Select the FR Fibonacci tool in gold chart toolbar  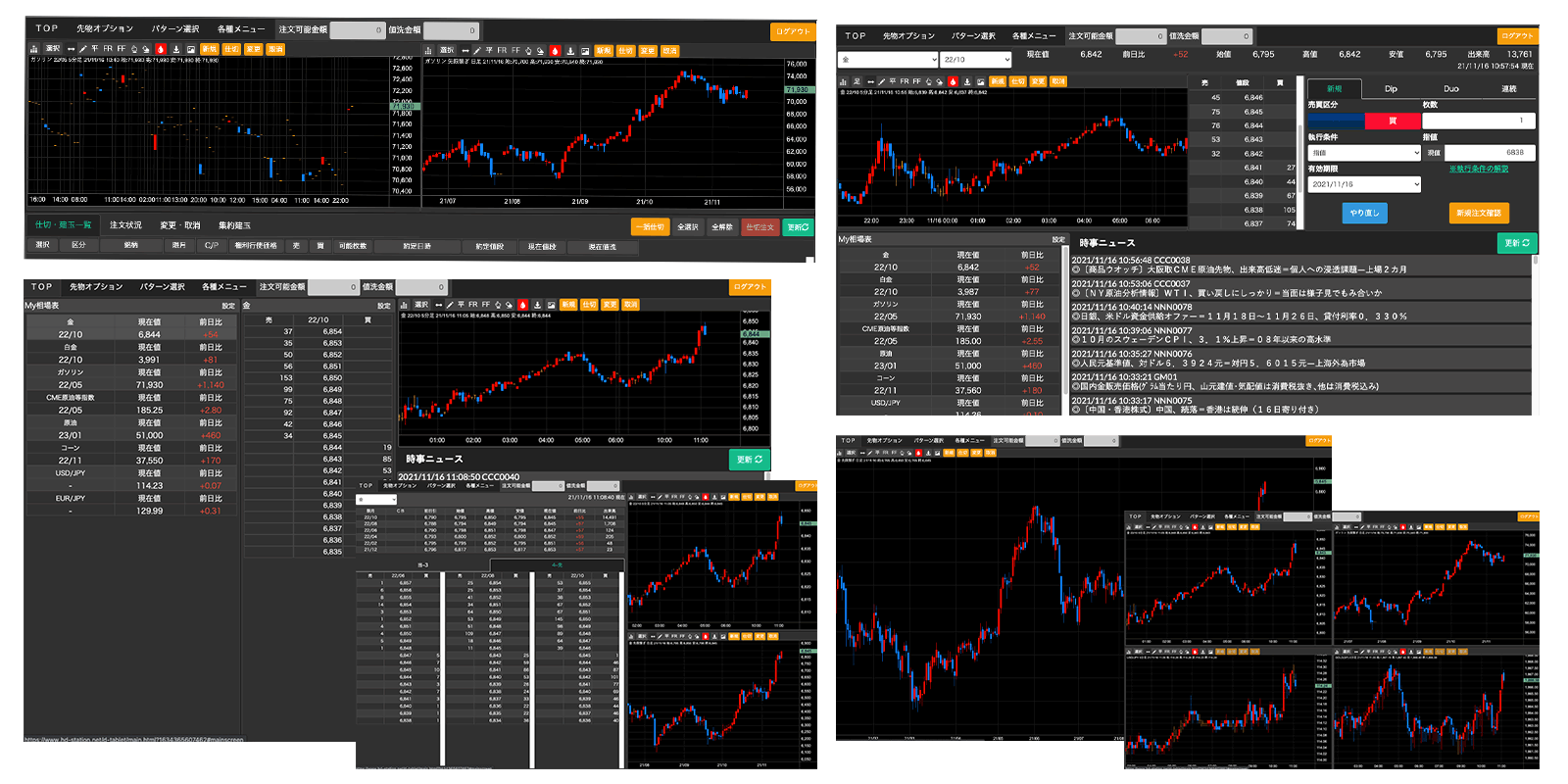(x=906, y=81)
